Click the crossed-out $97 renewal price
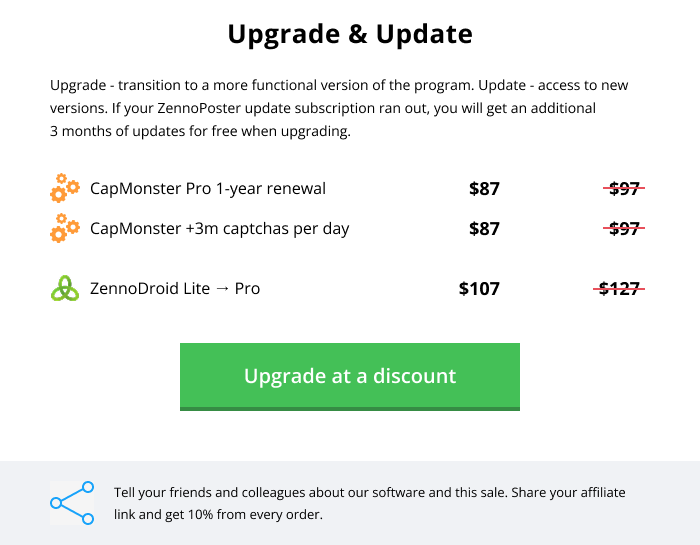700x545 pixels. (x=624, y=189)
